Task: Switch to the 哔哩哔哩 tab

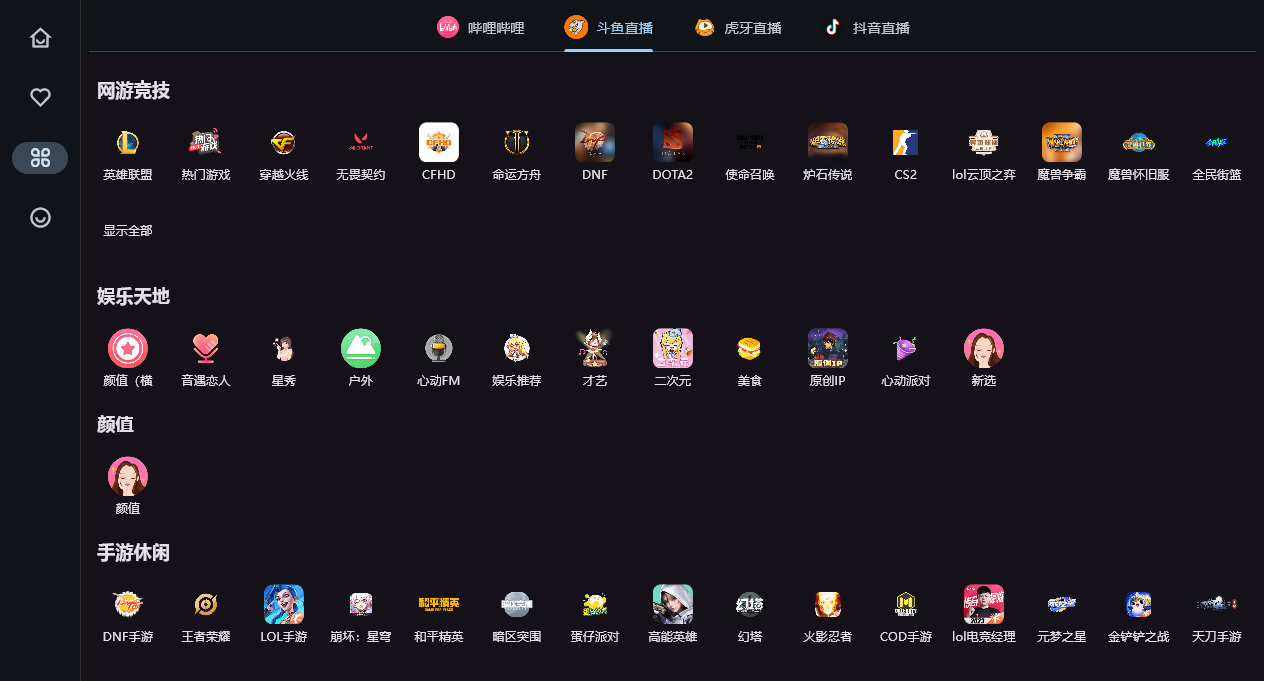Action: [x=481, y=28]
